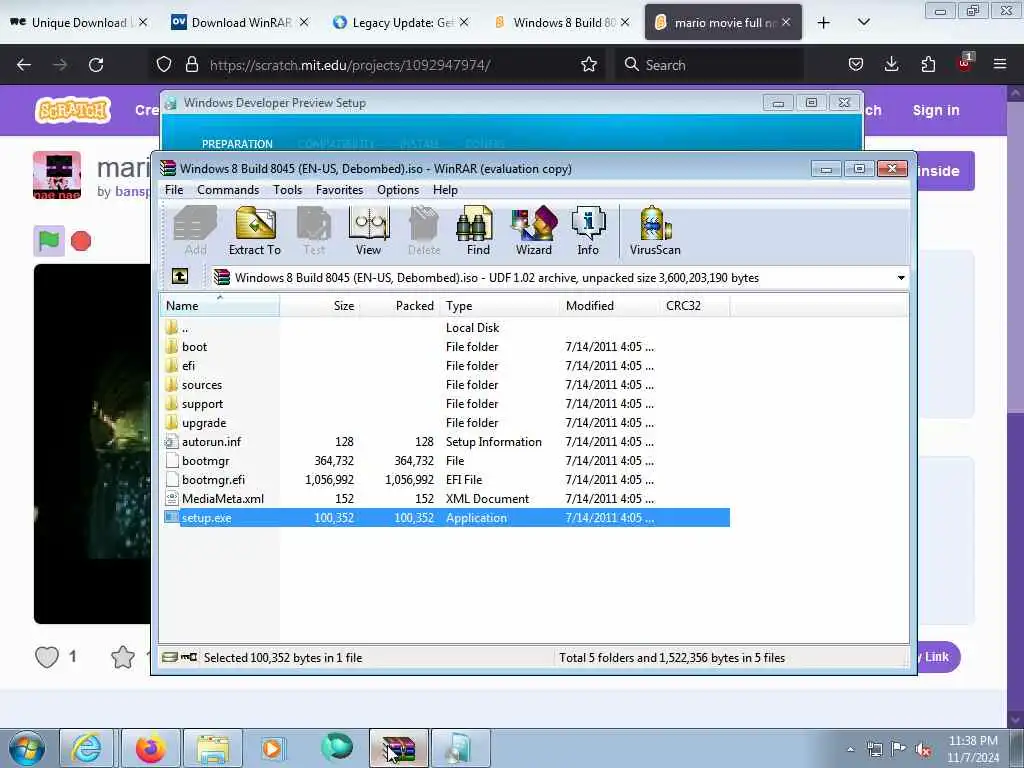The image size is (1024, 768).
Task: Click the View toolbar icon in WinRAR
Action: [368, 231]
